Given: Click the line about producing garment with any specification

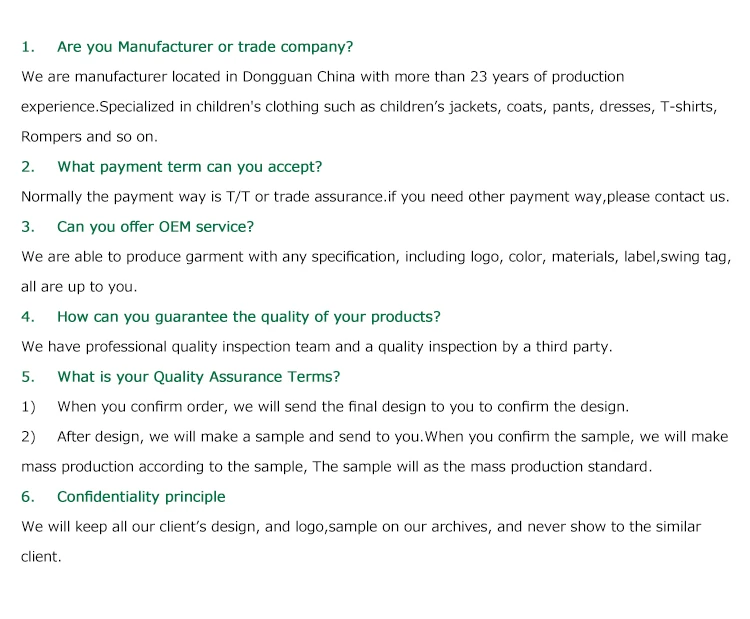Looking at the screenshot, I should [375, 257].
